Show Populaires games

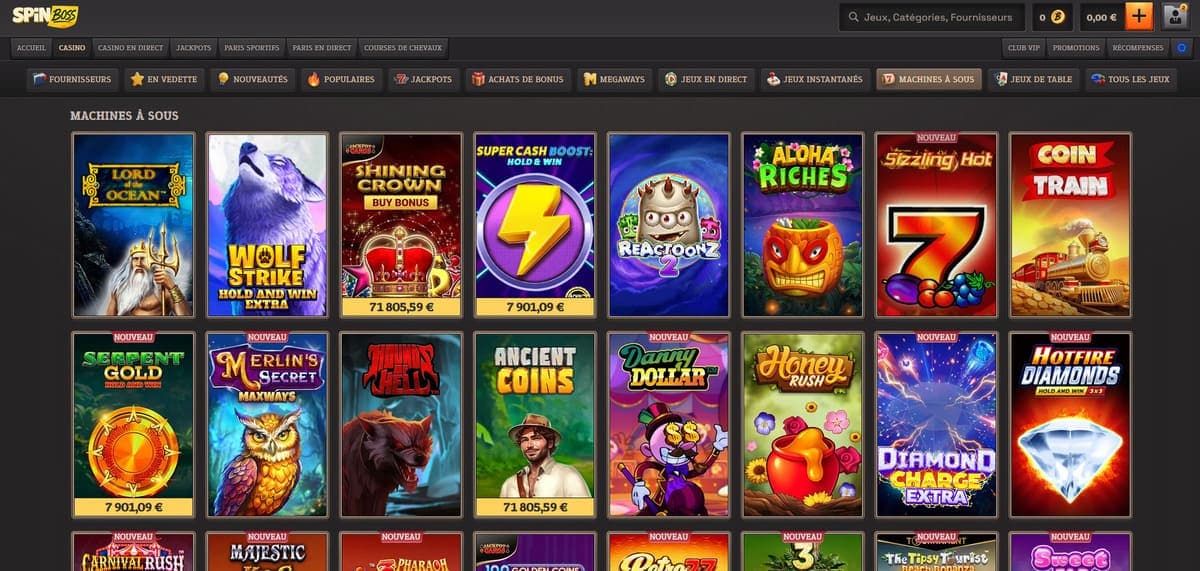coord(341,79)
